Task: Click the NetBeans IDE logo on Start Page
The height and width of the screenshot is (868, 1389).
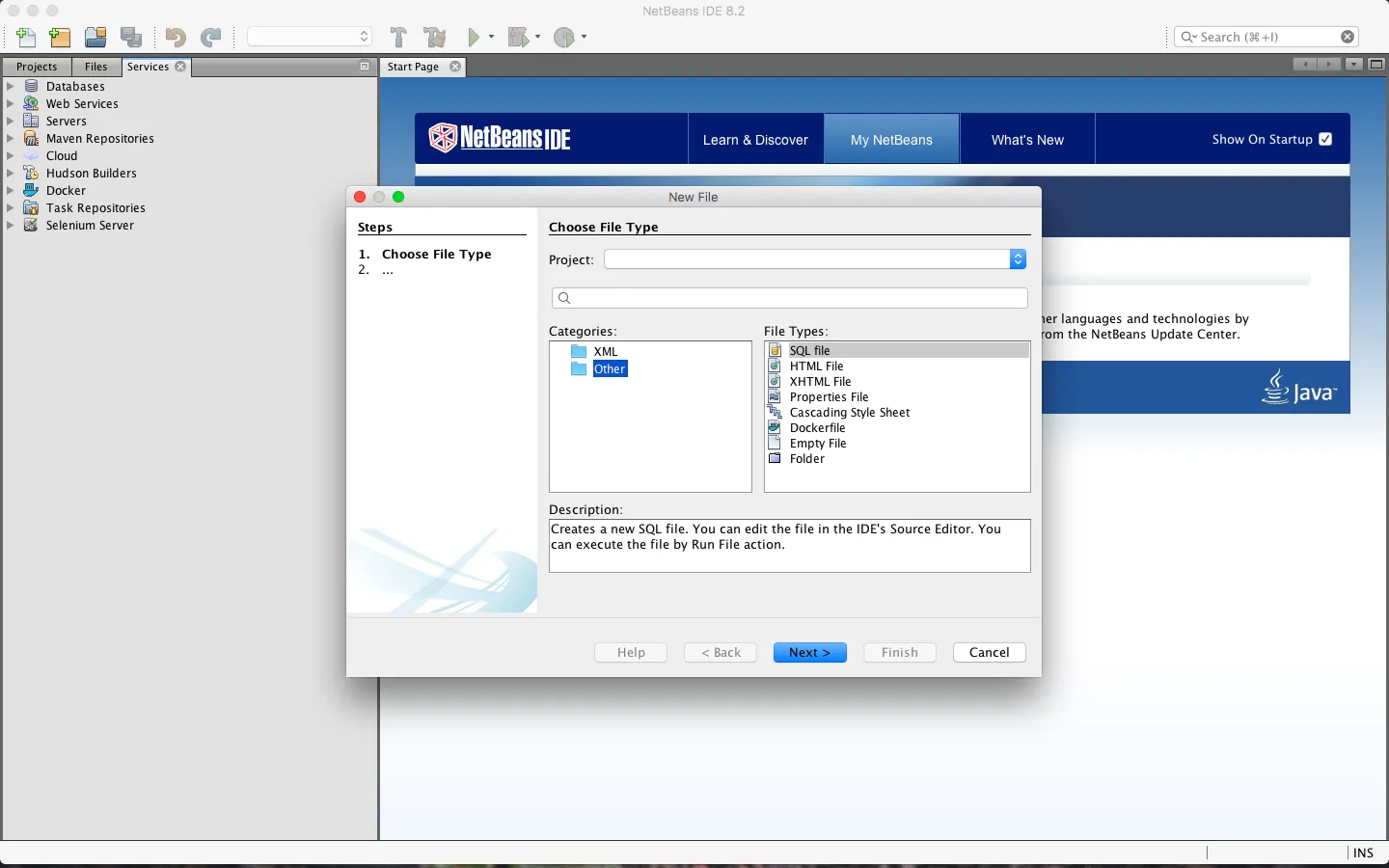Action: [500, 139]
